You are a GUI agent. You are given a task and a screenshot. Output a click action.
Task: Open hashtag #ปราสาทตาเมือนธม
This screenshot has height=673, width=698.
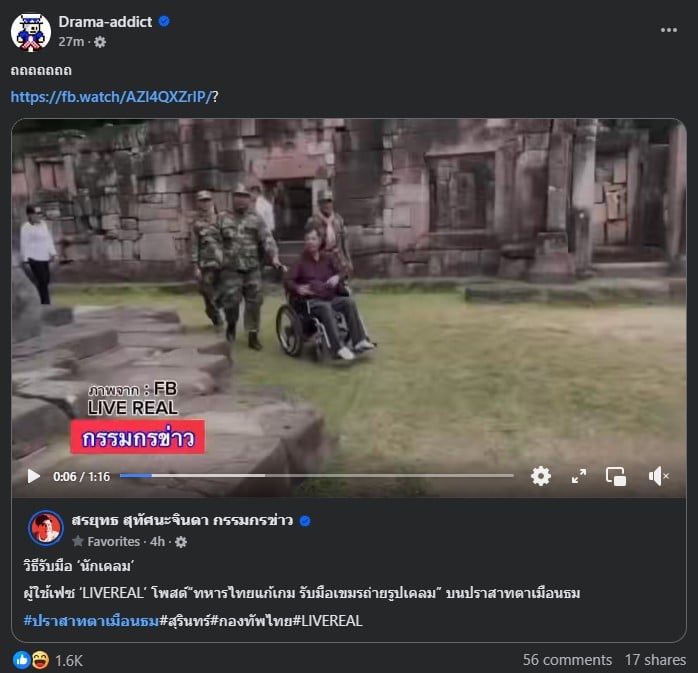(x=91, y=620)
